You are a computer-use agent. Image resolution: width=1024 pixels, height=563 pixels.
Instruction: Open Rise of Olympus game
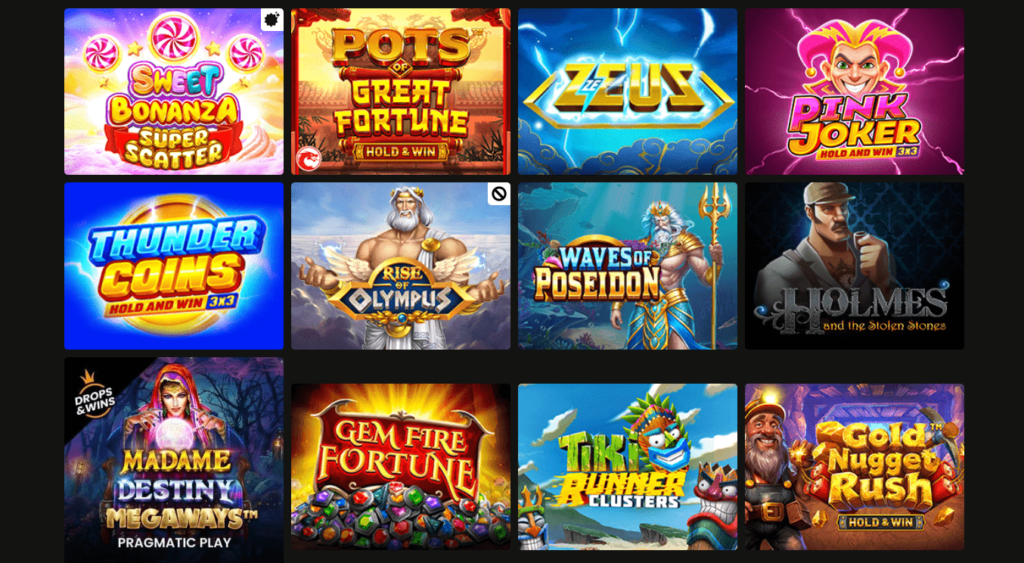click(401, 266)
